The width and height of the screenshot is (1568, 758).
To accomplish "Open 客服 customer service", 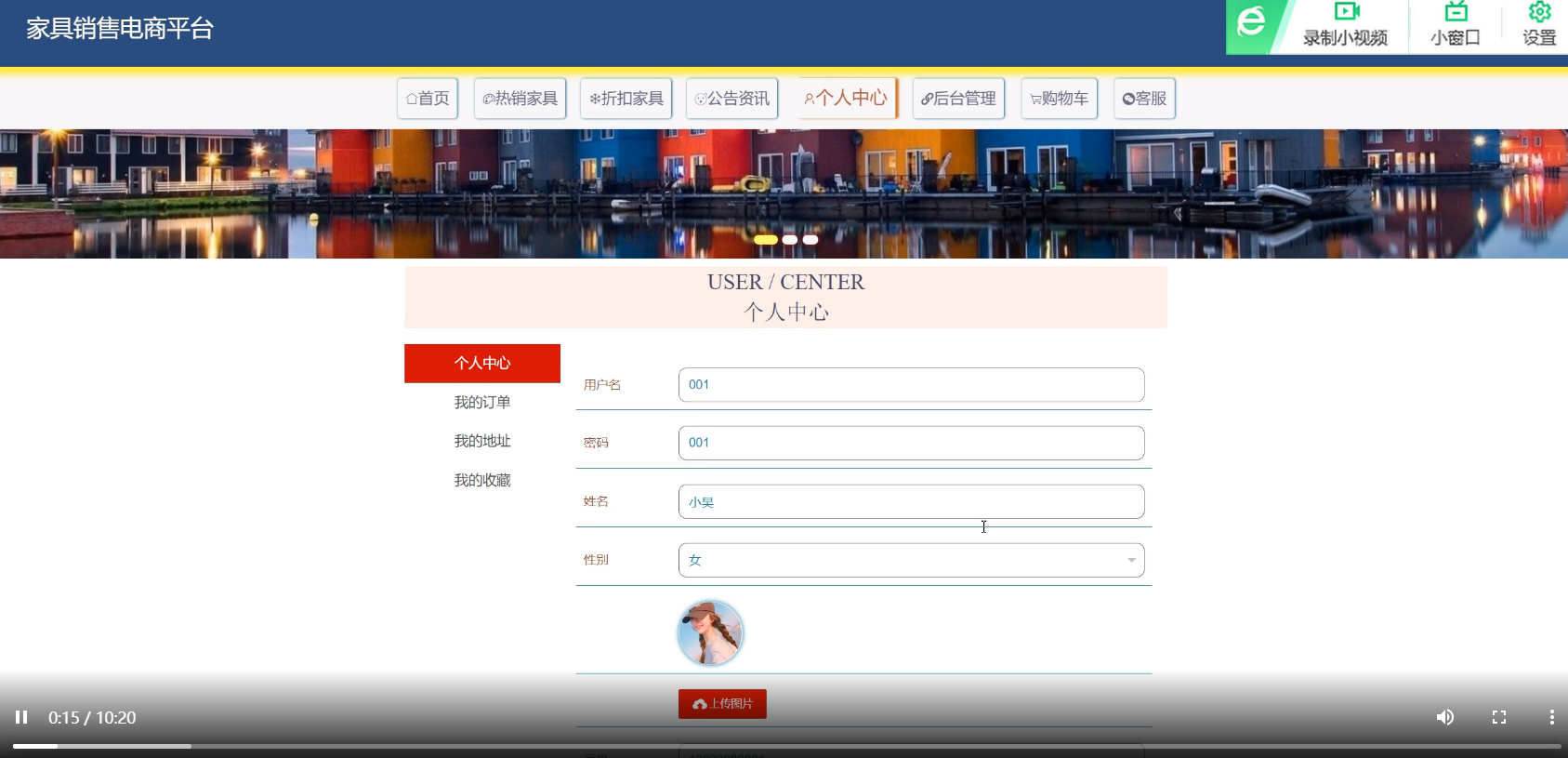I will click(1144, 99).
